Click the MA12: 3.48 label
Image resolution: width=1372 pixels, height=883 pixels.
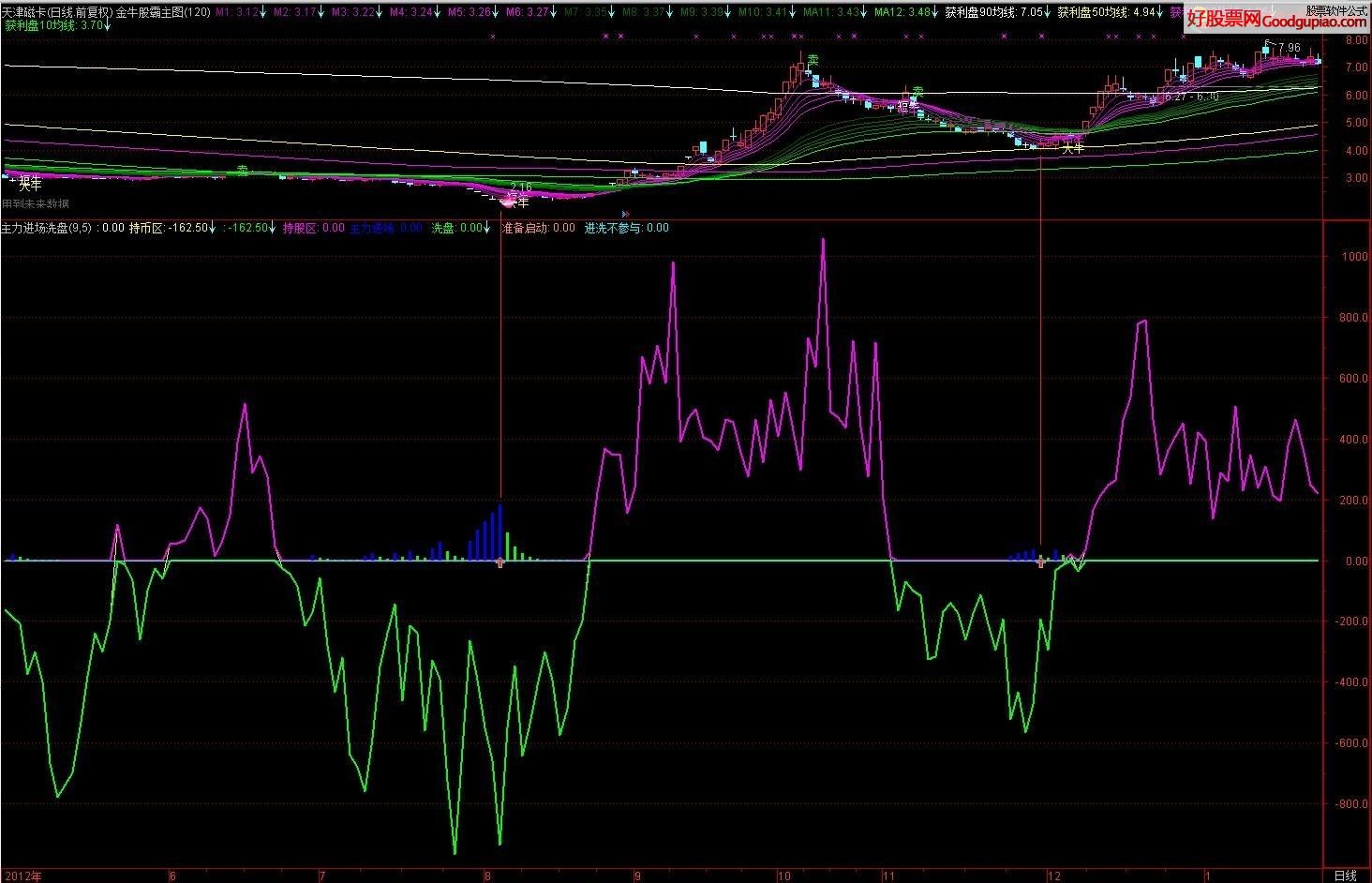(902, 12)
